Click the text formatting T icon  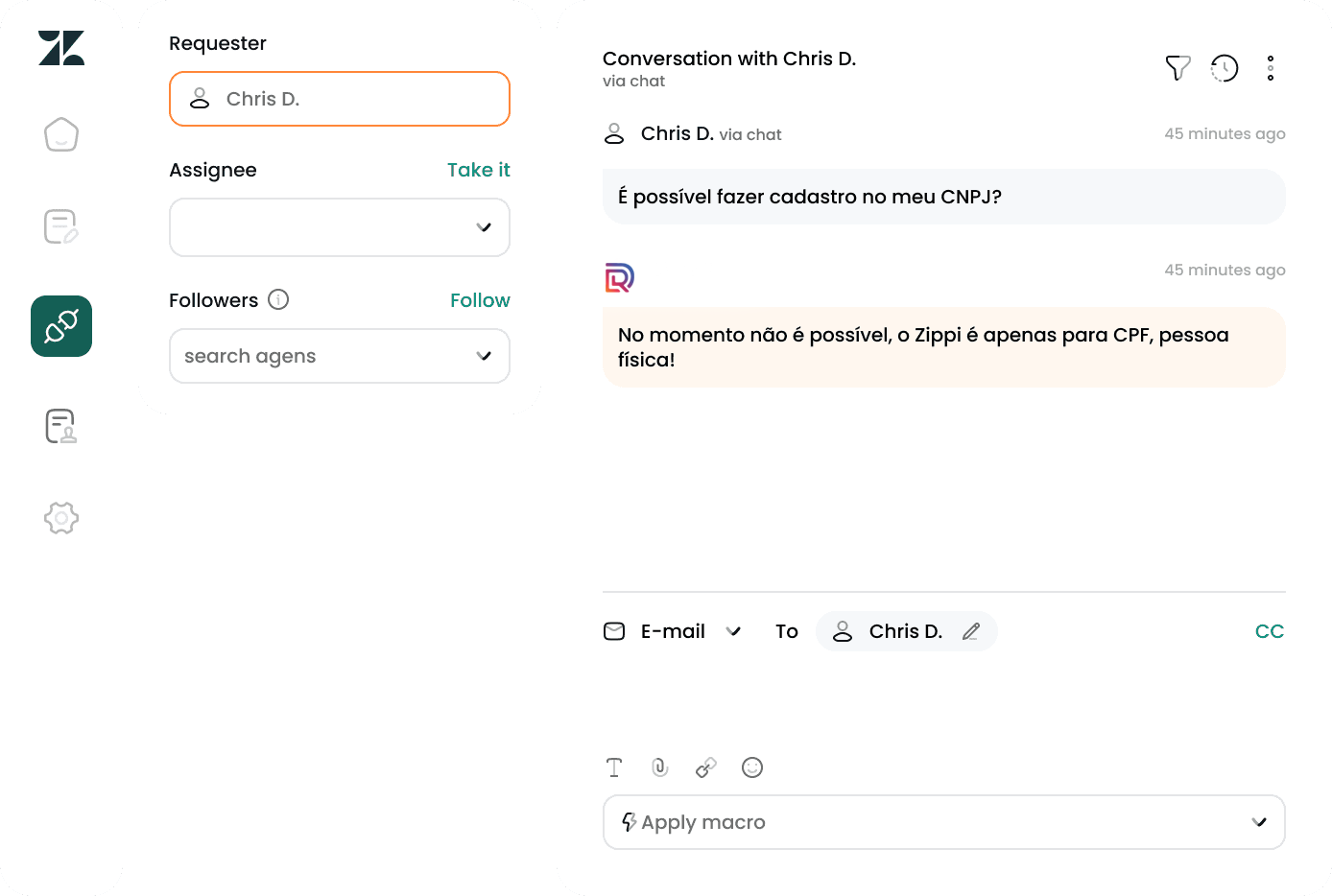click(x=614, y=767)
